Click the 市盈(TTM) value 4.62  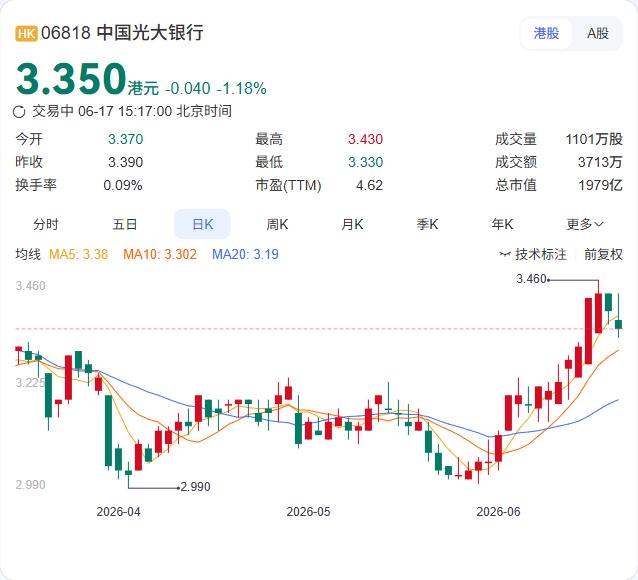(x=369, y=185)
